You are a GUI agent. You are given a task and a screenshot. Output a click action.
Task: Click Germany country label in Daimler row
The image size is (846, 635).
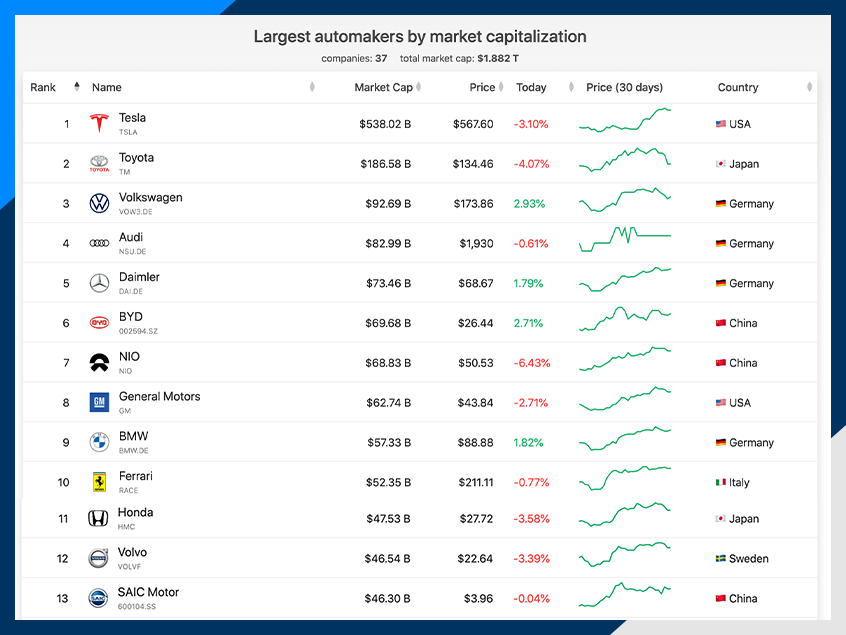tap(752, 283)
